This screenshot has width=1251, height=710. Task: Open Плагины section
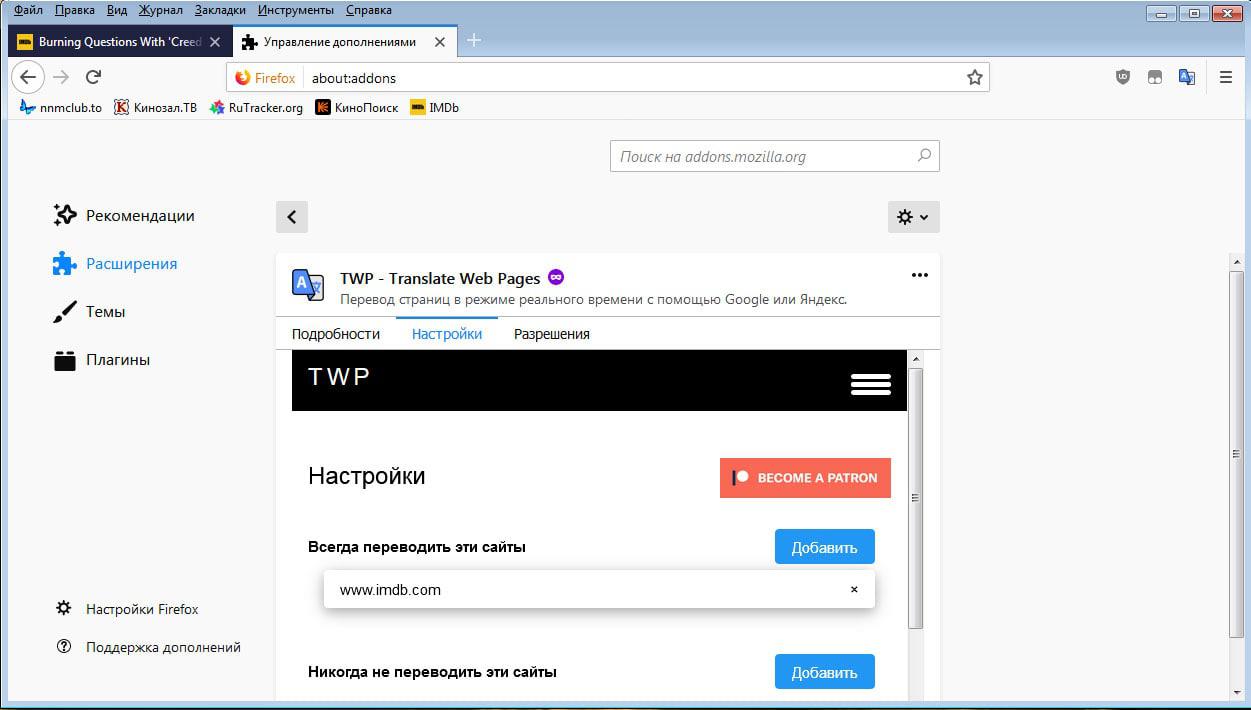[x=101, y=359]
